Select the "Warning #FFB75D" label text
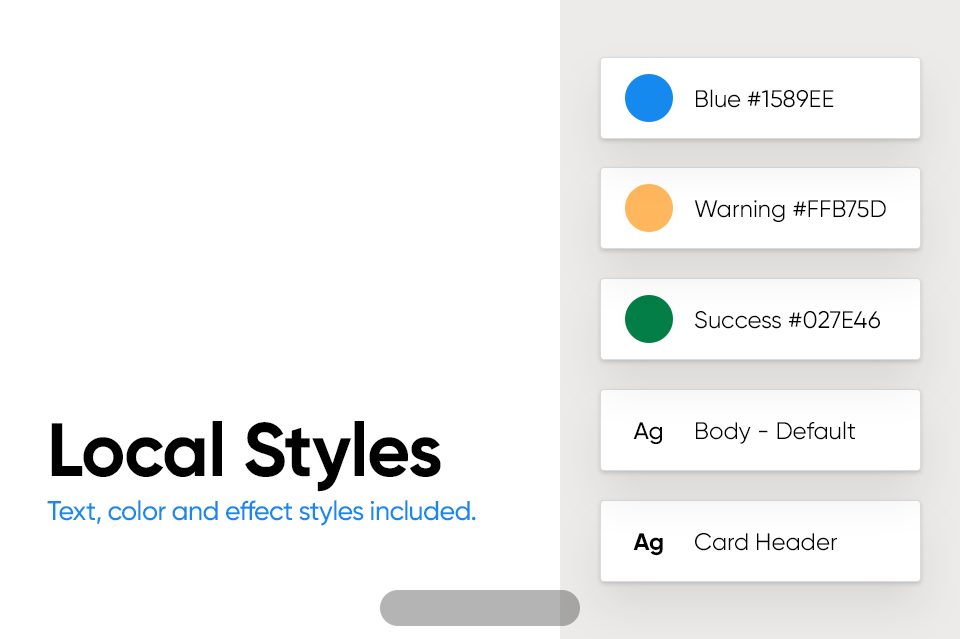Image resolution: width=960 pixels, height=639 pixels. pos(790,209)
